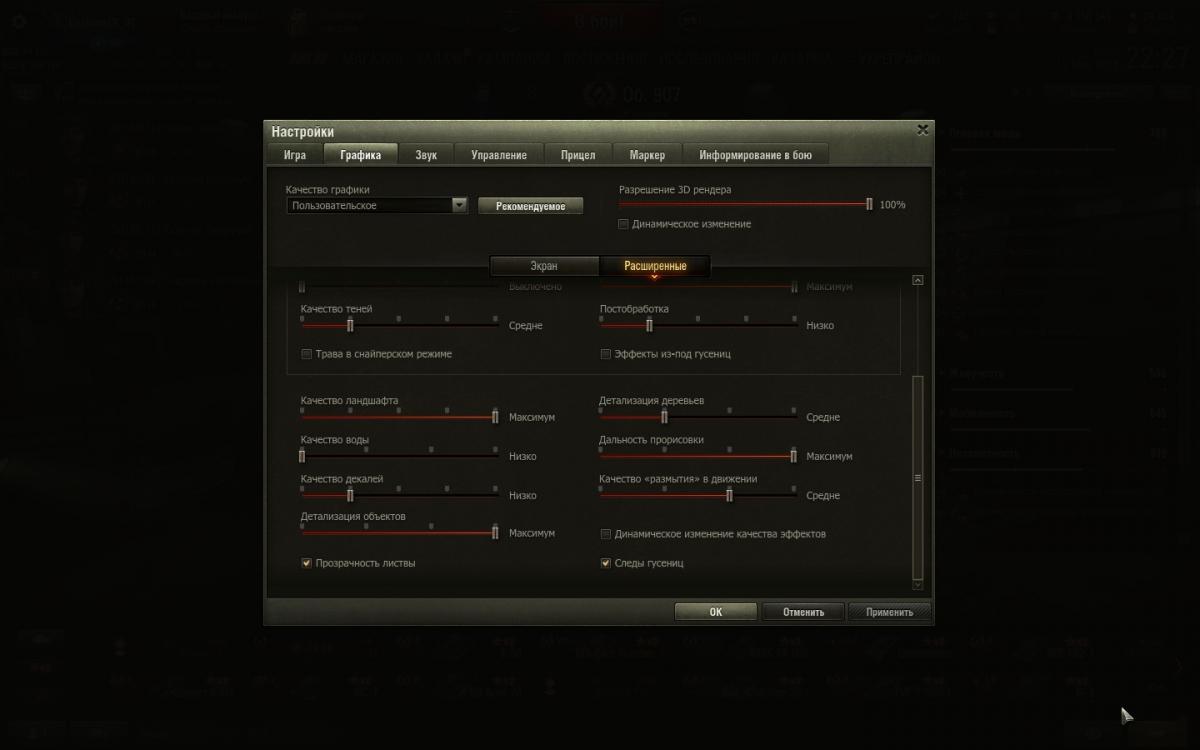
Task: Click the scroll-down arrow of settings list
Action: (918, 584)
